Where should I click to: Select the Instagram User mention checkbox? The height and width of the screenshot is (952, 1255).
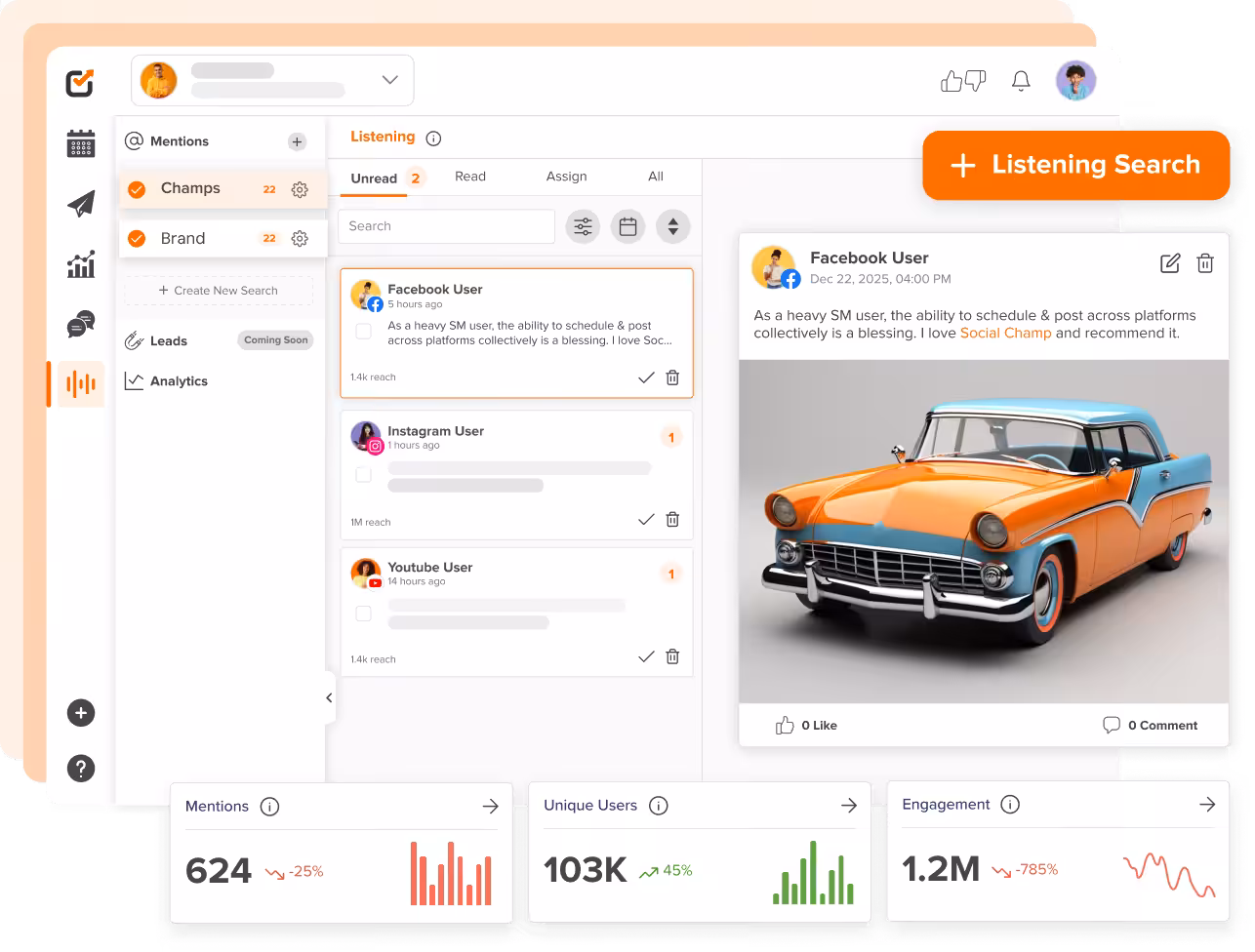pos(364,475)
